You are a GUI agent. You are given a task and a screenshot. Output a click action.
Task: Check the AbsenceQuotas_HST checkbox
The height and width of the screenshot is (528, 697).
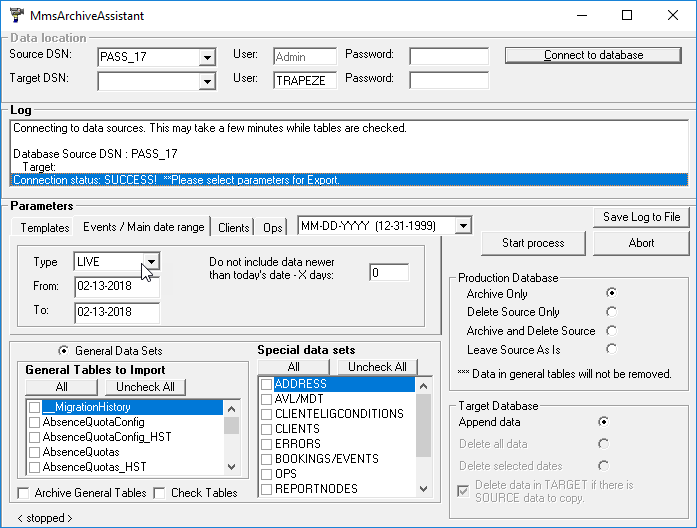point(35,468)
